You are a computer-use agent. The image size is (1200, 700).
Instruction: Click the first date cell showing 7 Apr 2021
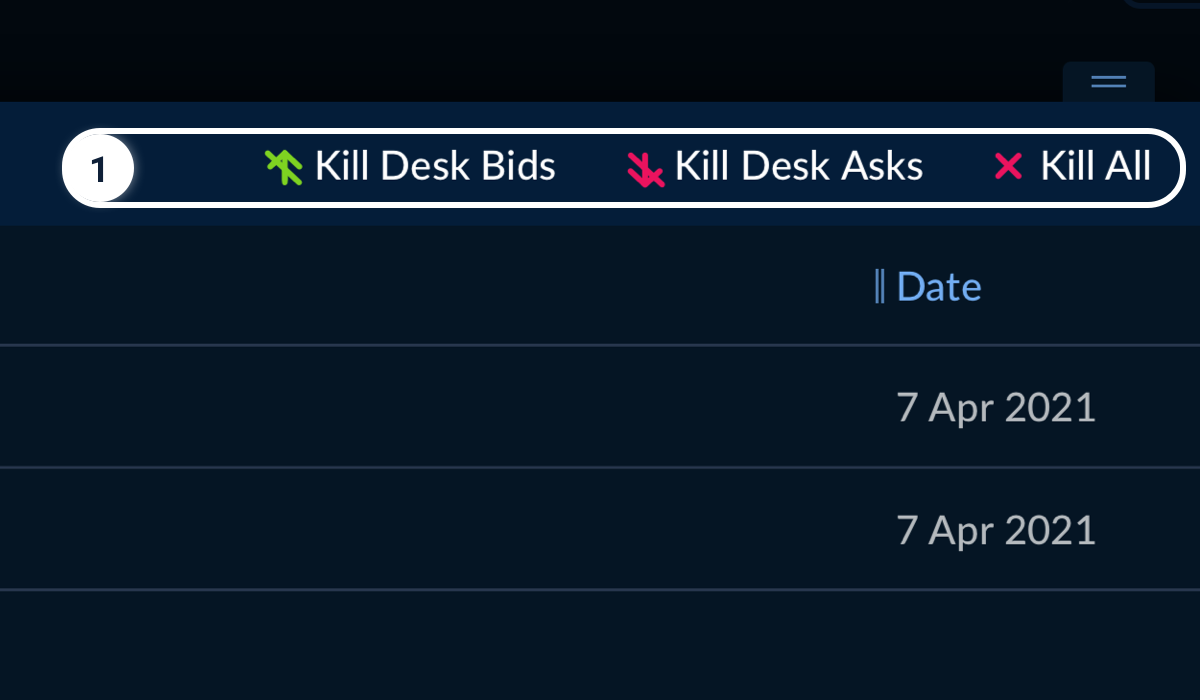click(x=996, y=407)
